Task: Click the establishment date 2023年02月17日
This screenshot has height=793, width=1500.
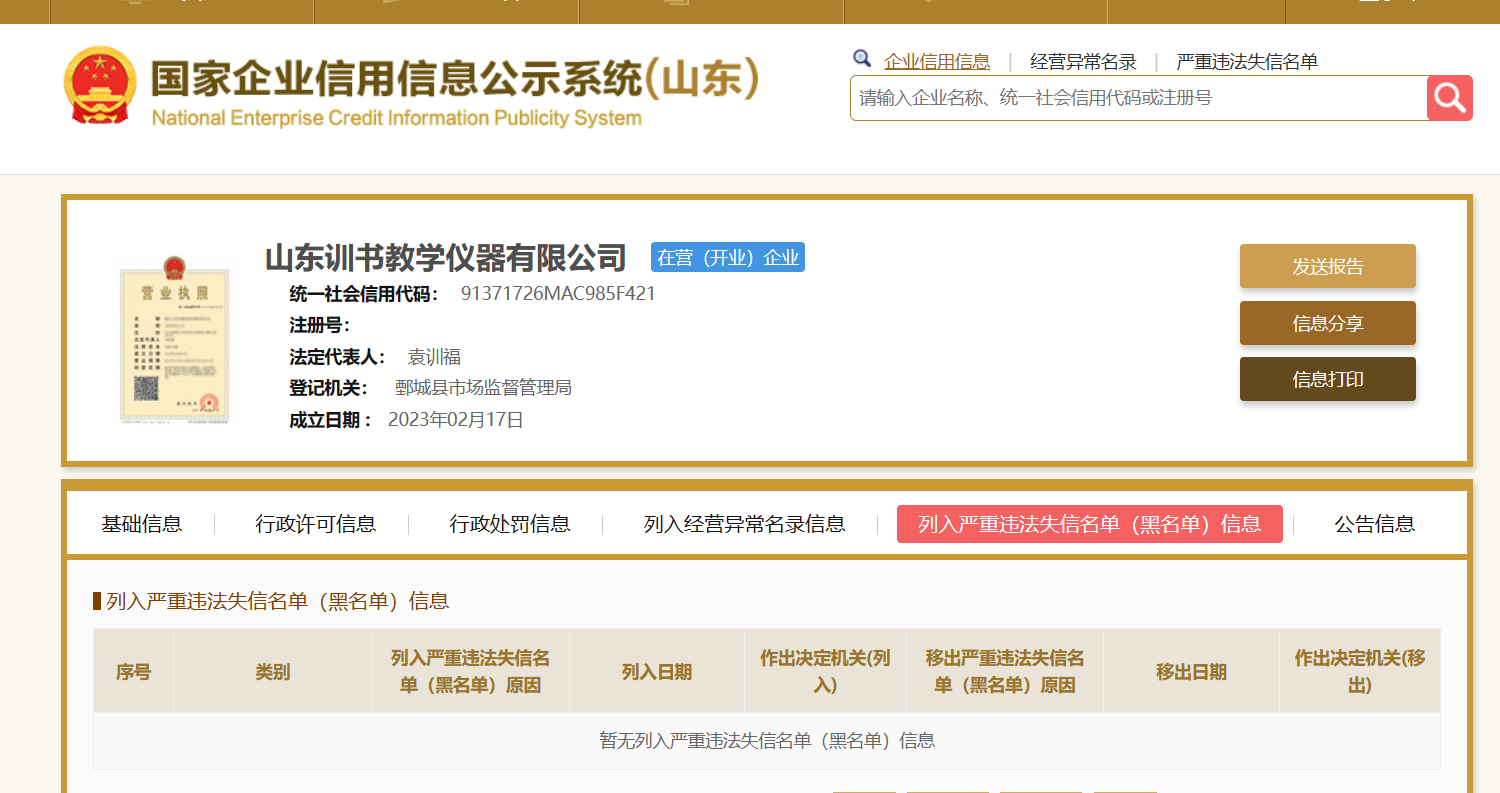Action: pyautogui.click(x=456, y=420)
